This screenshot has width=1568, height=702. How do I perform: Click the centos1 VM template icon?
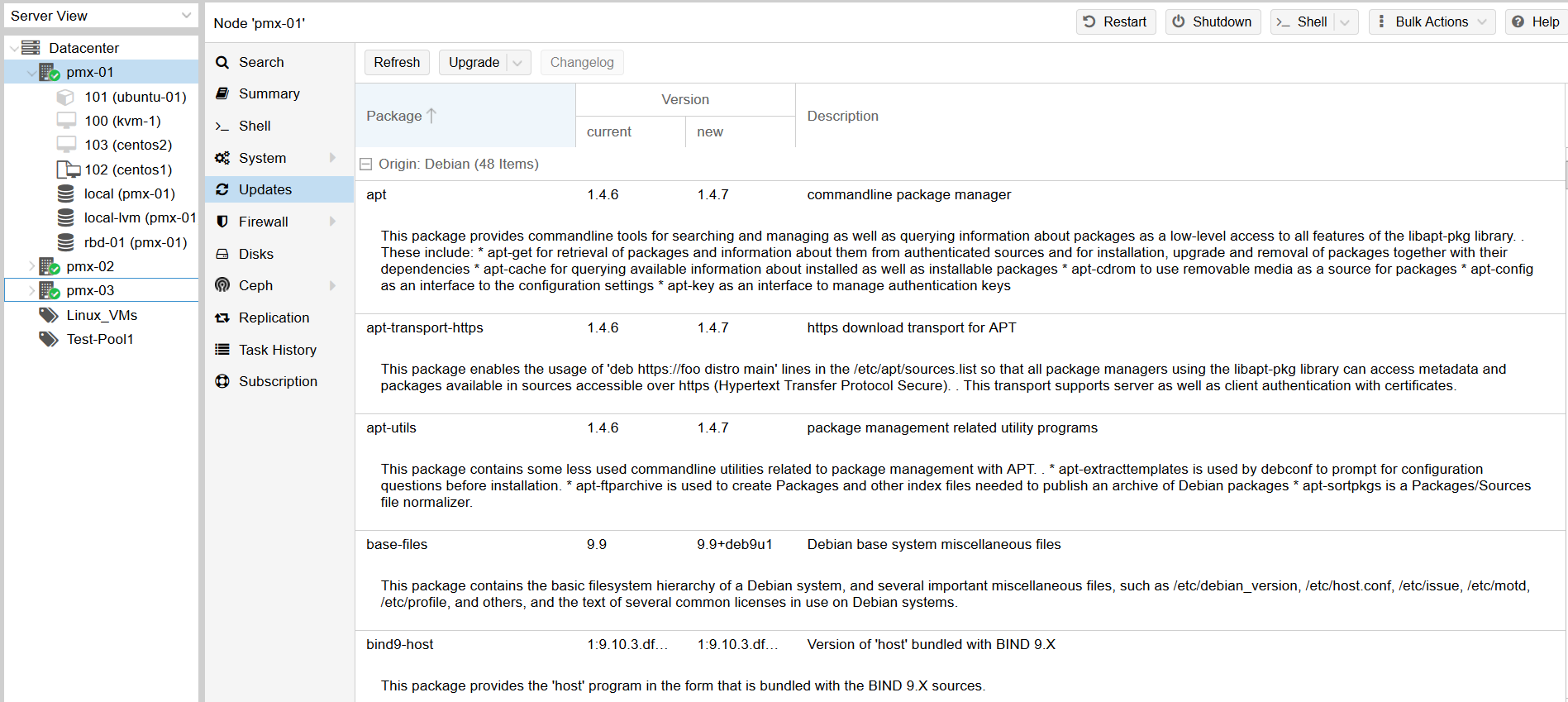click(x=68, y=170)
